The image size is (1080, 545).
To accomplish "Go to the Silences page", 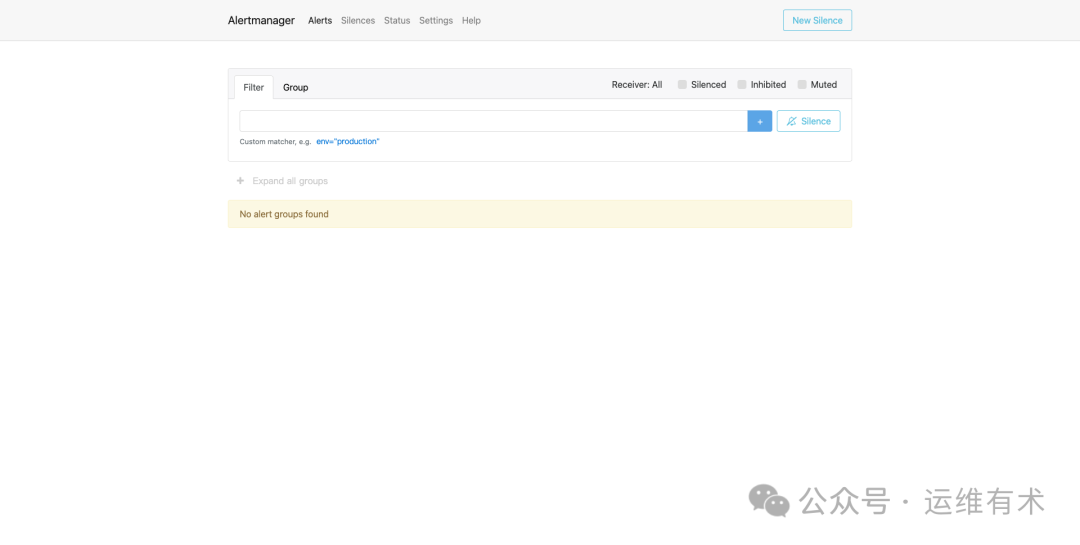I will pos(358,21).
